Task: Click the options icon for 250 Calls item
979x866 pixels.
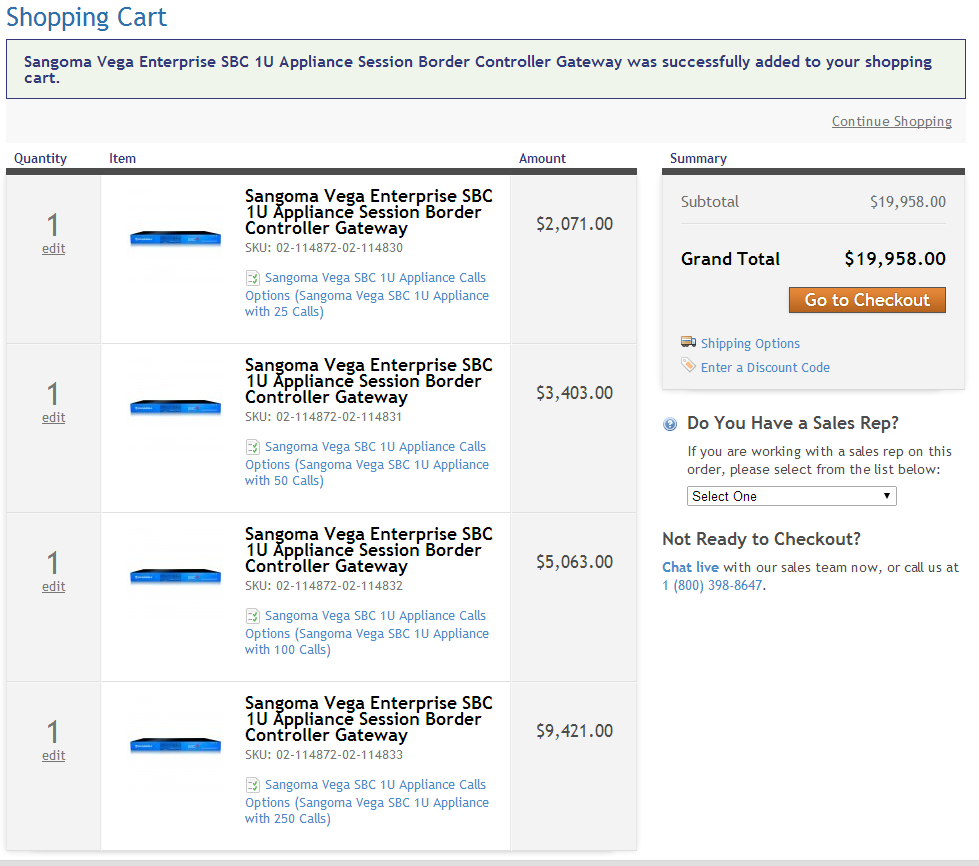Action: click(x=252, y=784)
